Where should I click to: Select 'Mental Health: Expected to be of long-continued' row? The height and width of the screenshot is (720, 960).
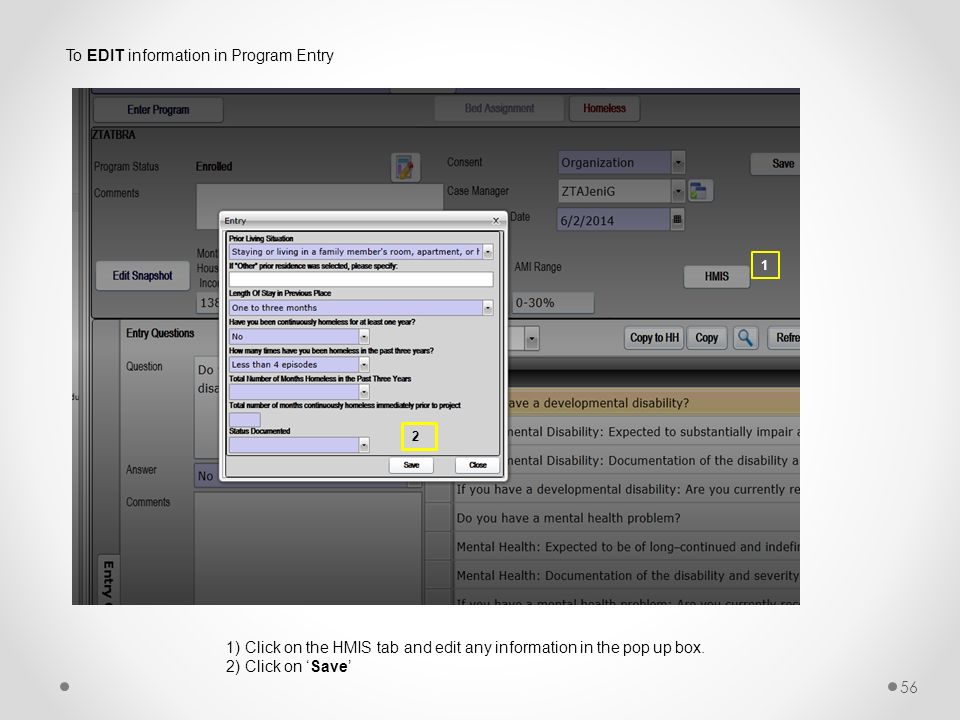pos(626,547)
